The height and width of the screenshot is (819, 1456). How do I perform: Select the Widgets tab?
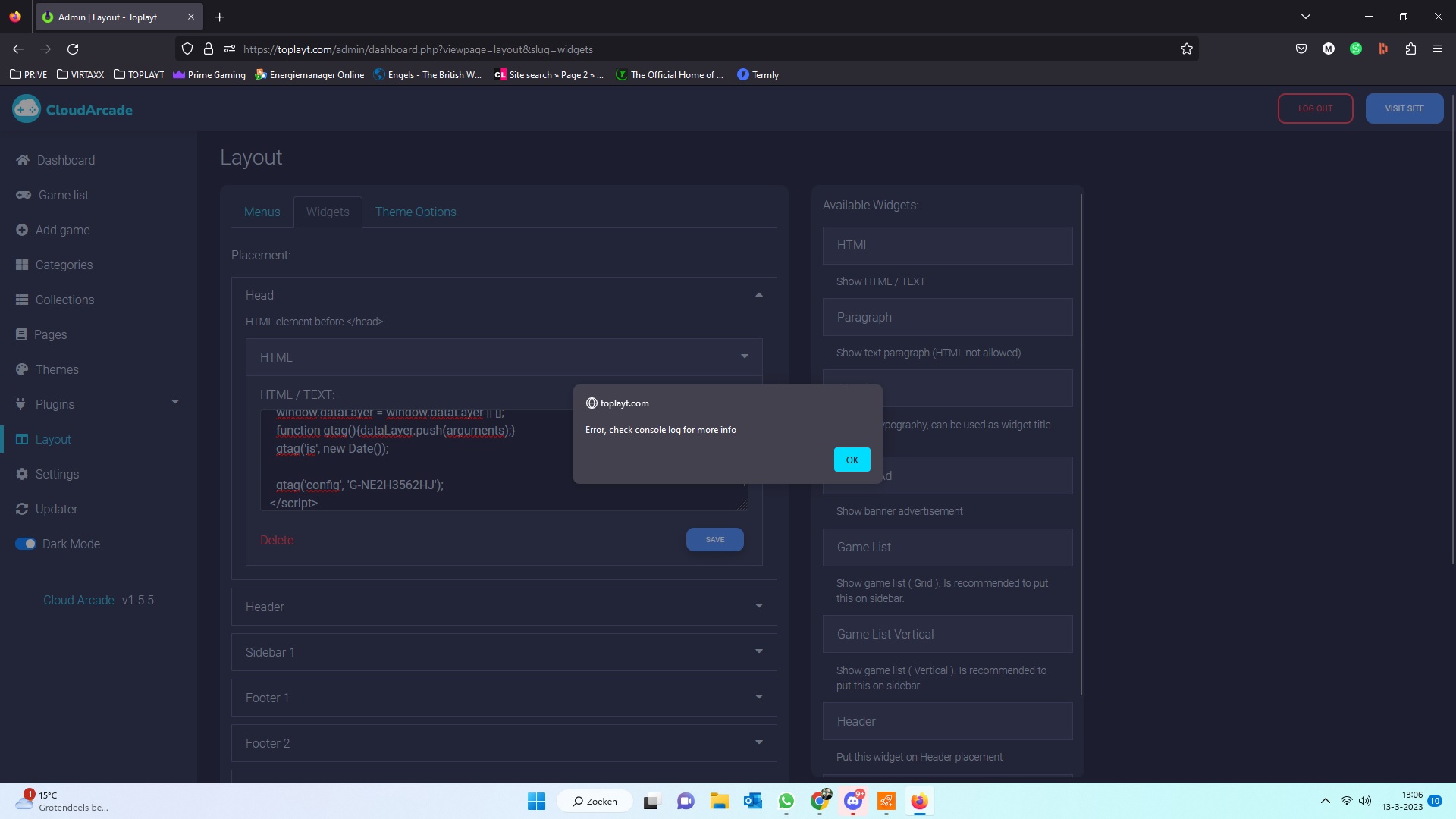(328, 212)
